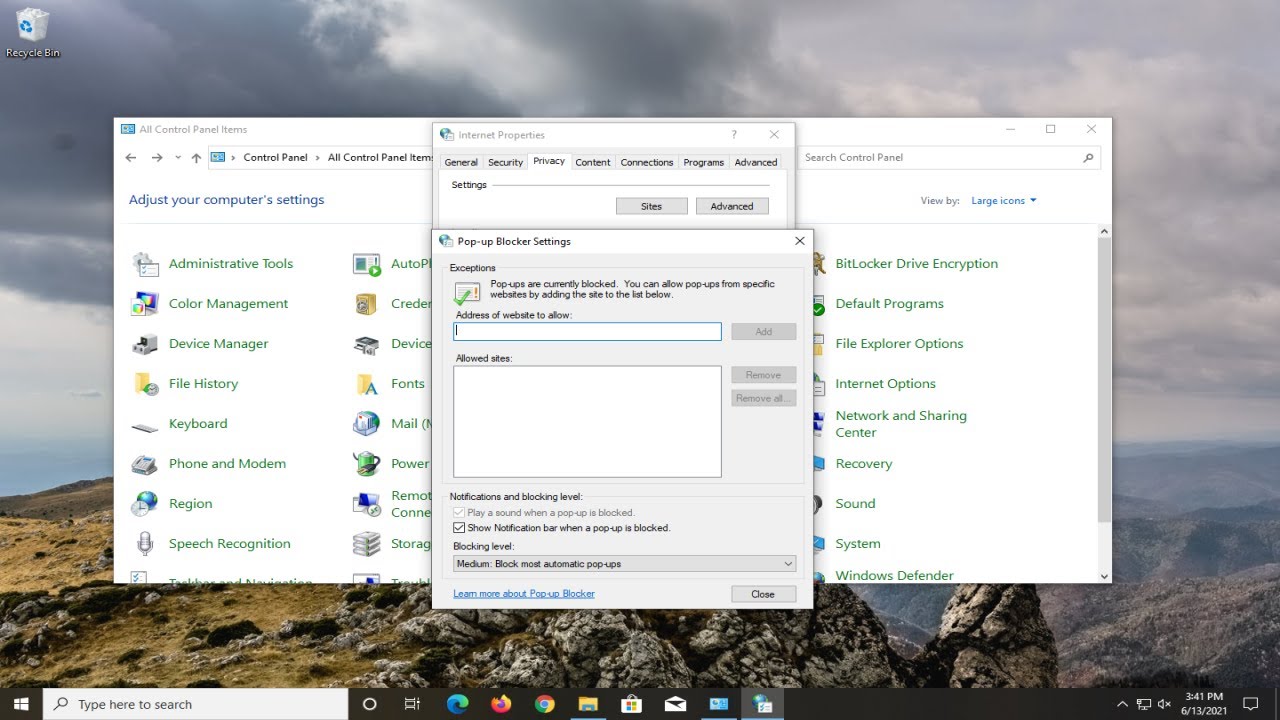
Task: Click Address of website to allow field
Action: pos(588,331)
